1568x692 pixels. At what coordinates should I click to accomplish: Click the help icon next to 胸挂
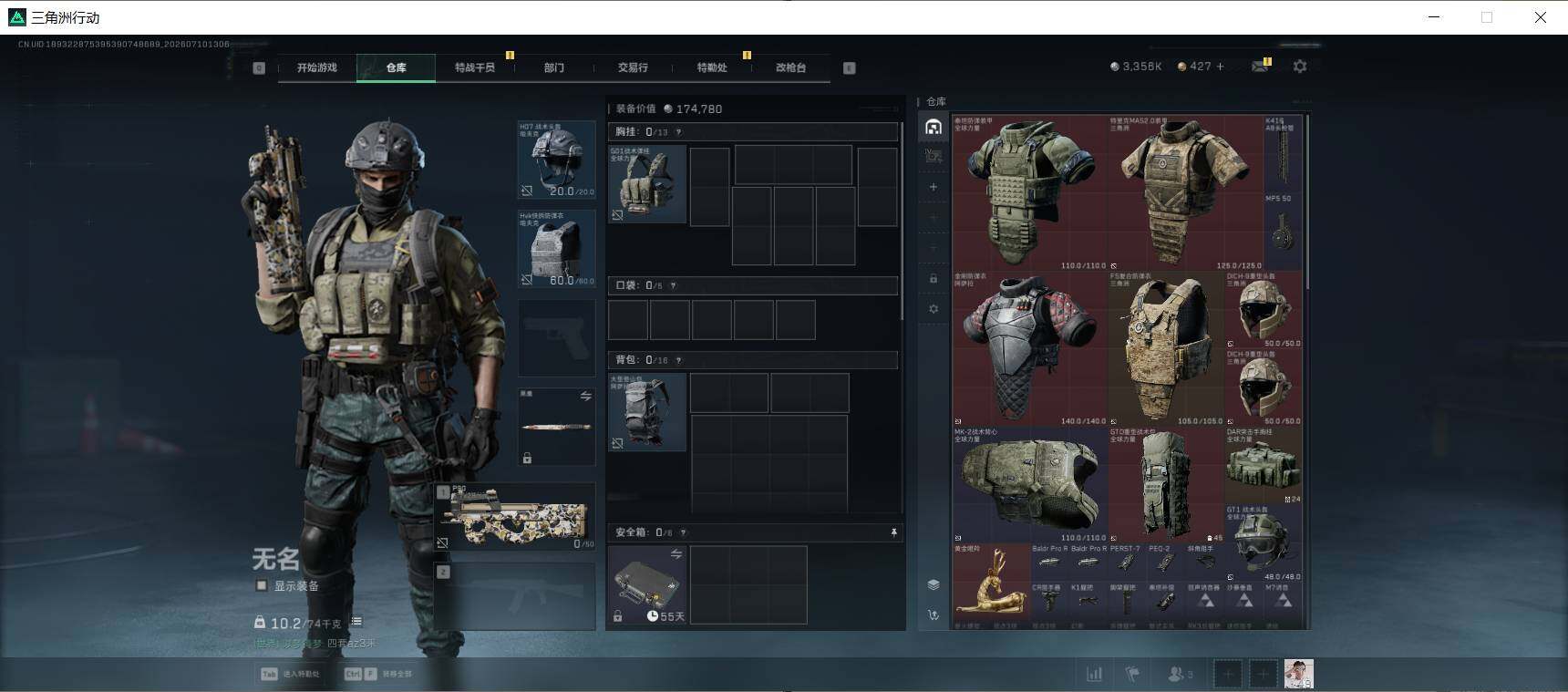click(x=678, y=132)
